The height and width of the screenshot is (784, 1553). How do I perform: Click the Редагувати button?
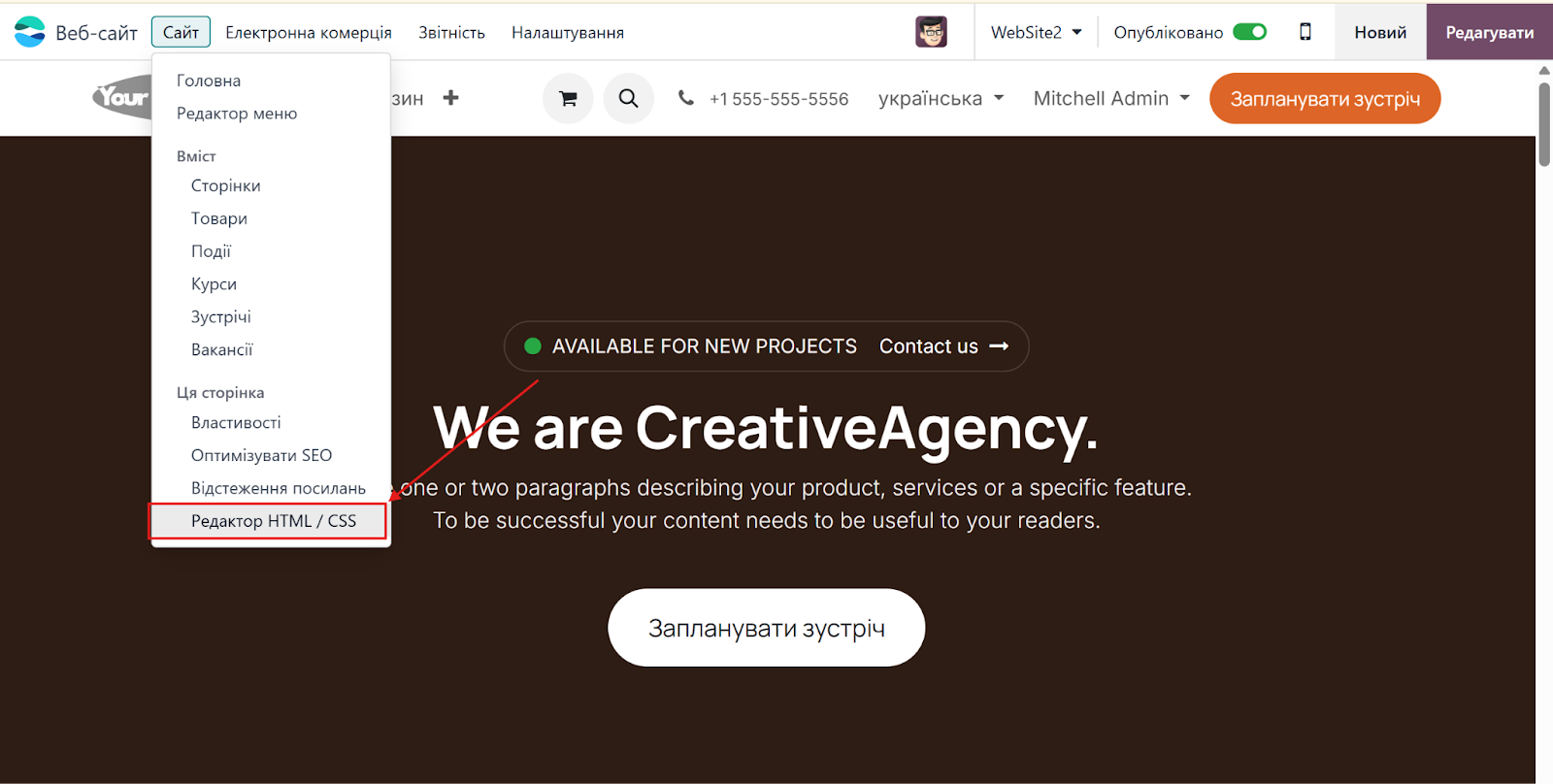tap(1490, 32)
